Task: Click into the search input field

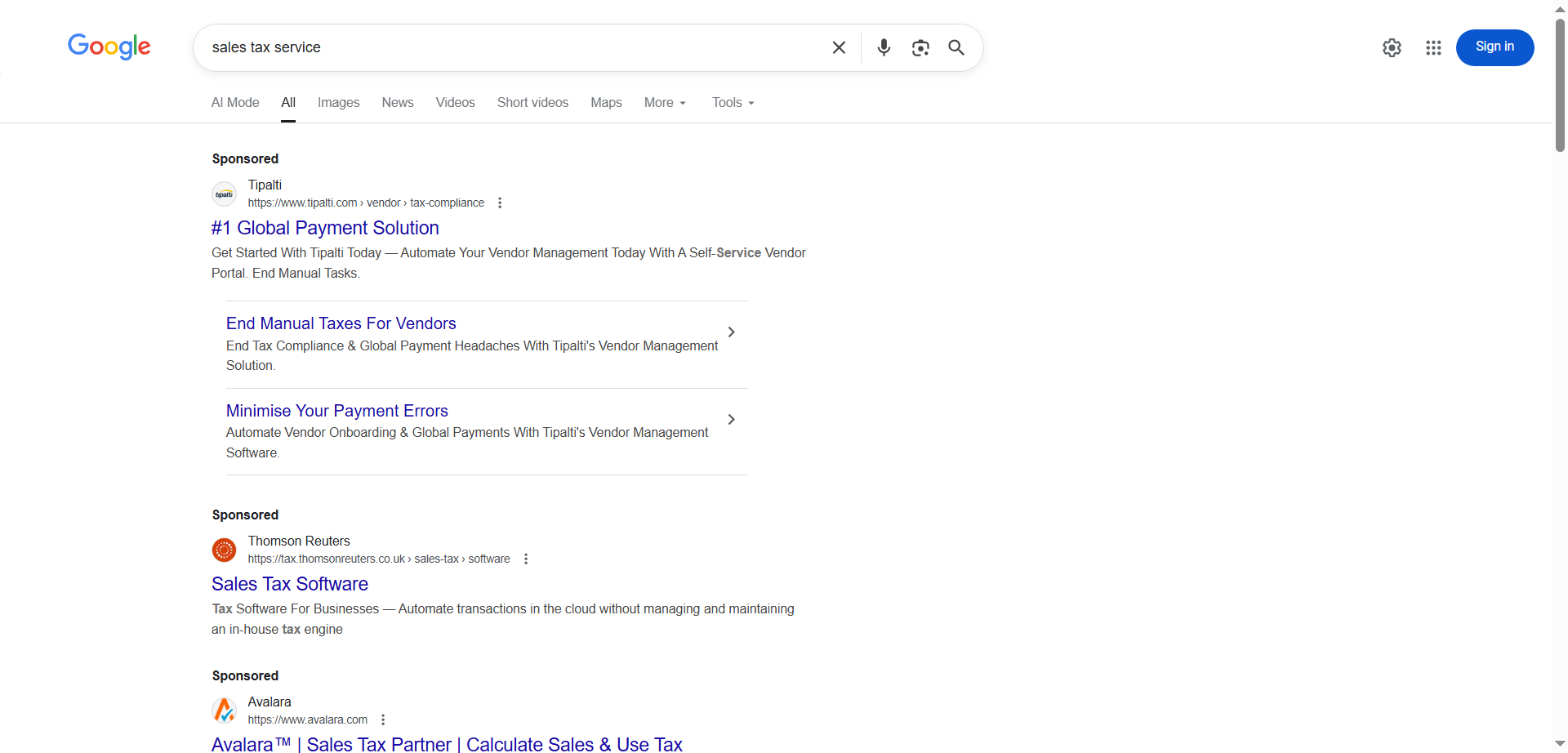Action: pyautogui.click(x=514, y=47)
